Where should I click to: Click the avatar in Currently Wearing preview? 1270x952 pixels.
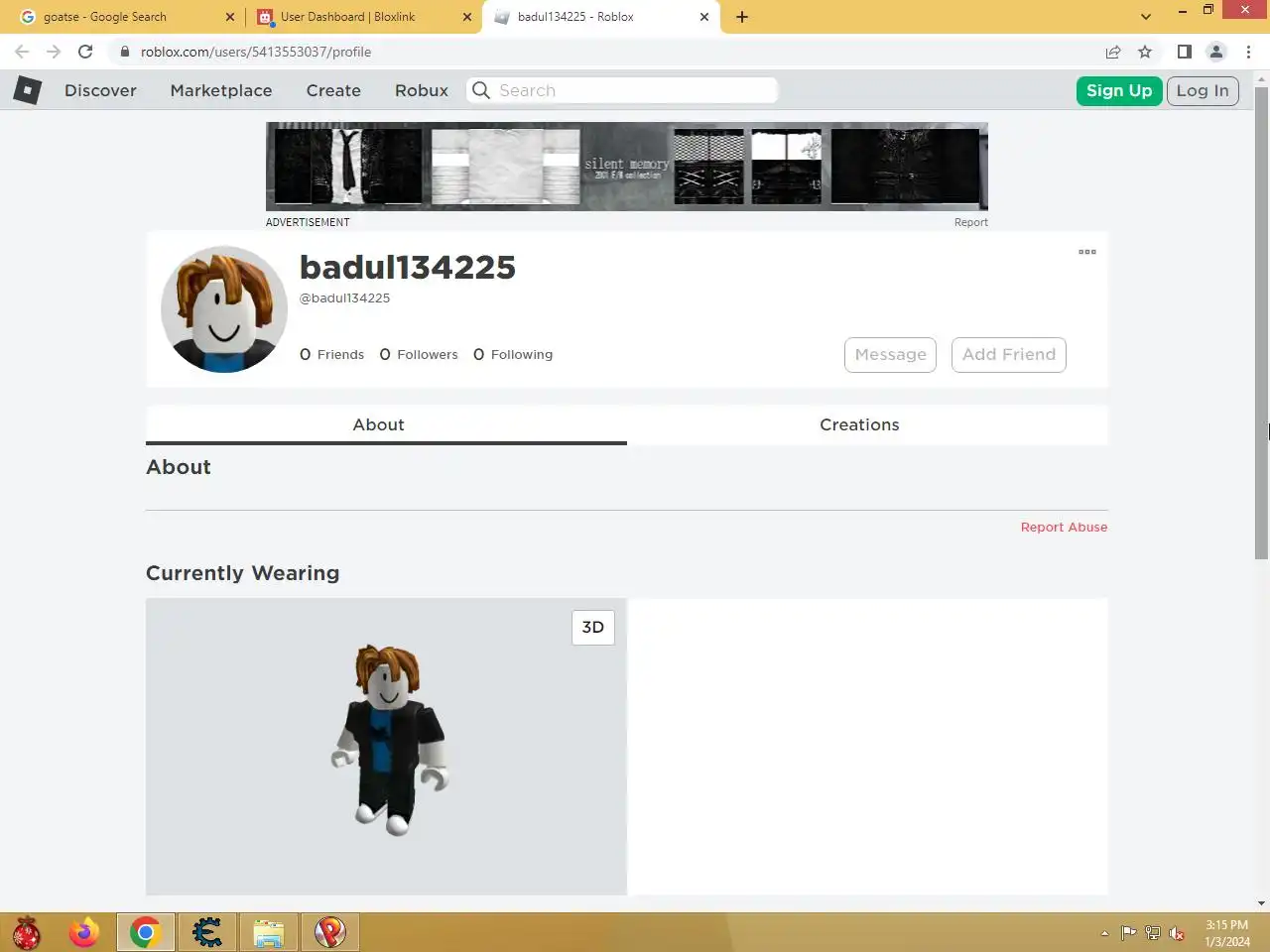tap(390, 740)
